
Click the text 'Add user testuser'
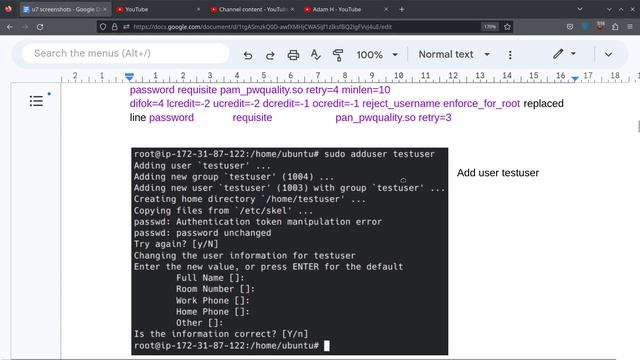(498, 173)
